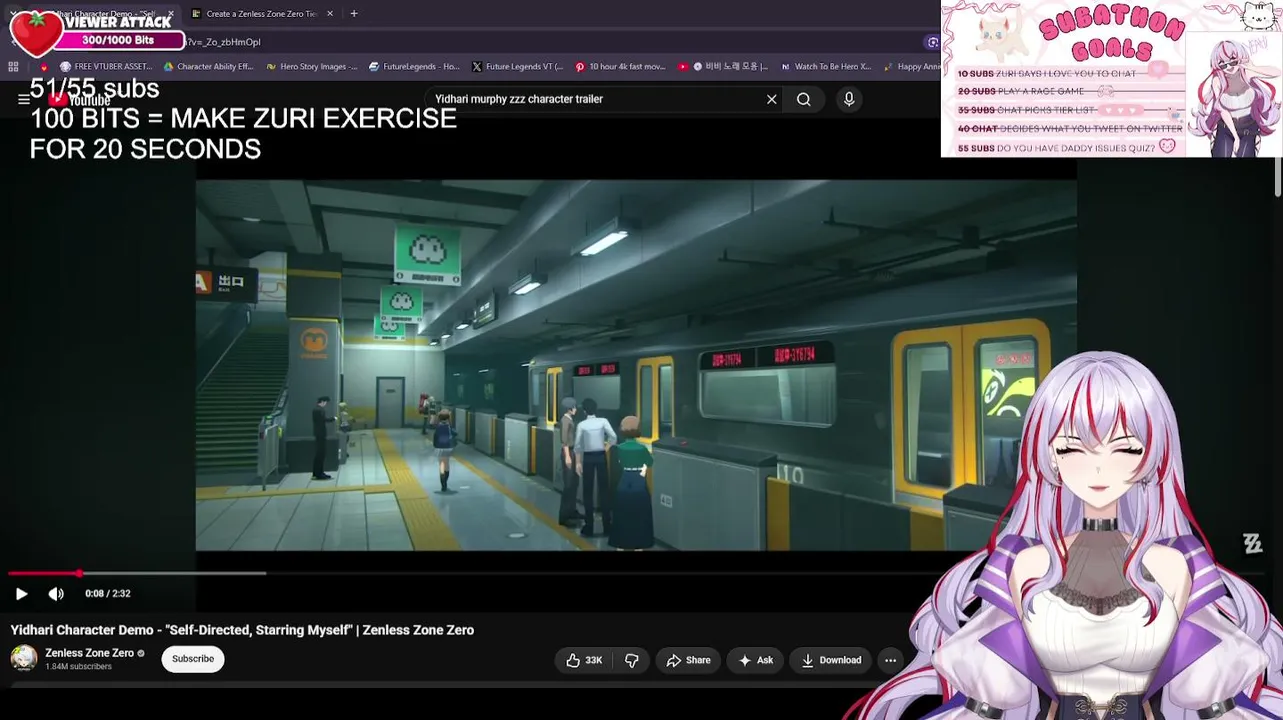
Task: Start voice search with microphone
Action: [x=849, y=99]
